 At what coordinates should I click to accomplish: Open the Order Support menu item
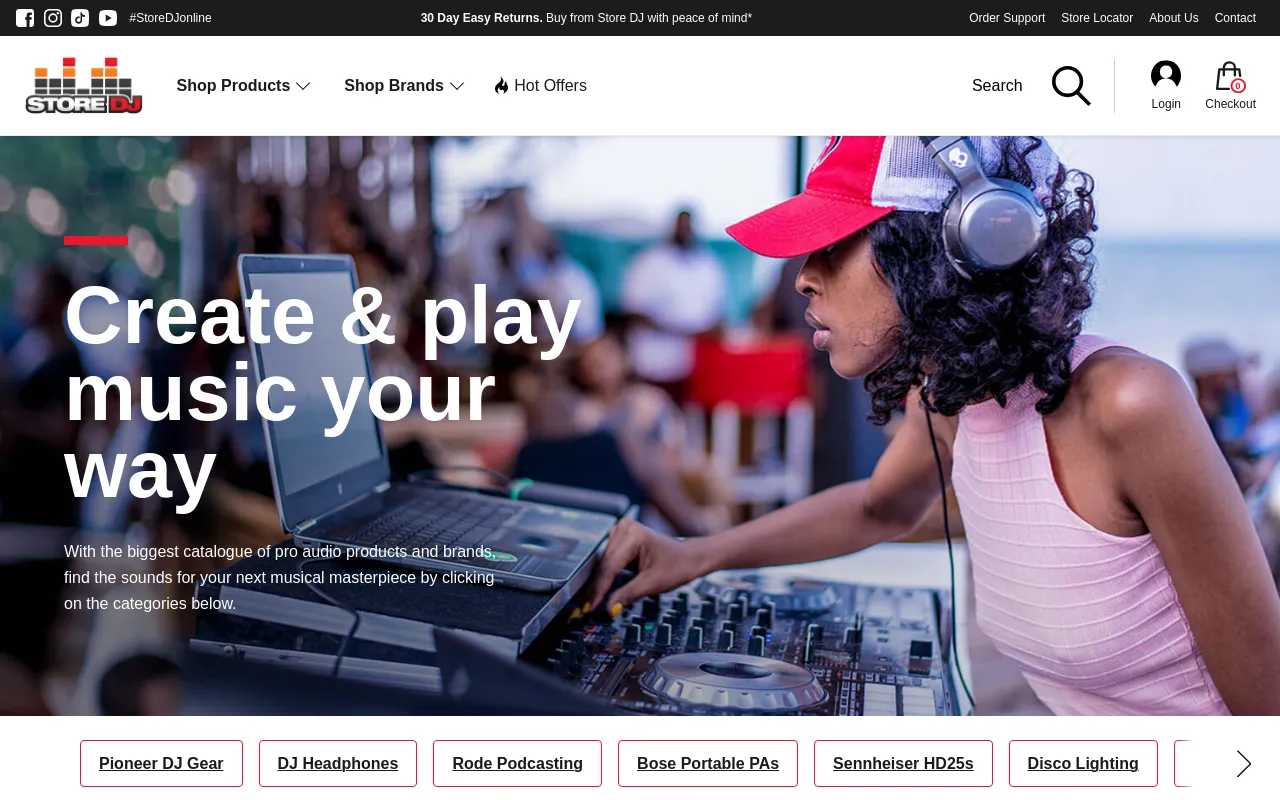coord(1007,18)
